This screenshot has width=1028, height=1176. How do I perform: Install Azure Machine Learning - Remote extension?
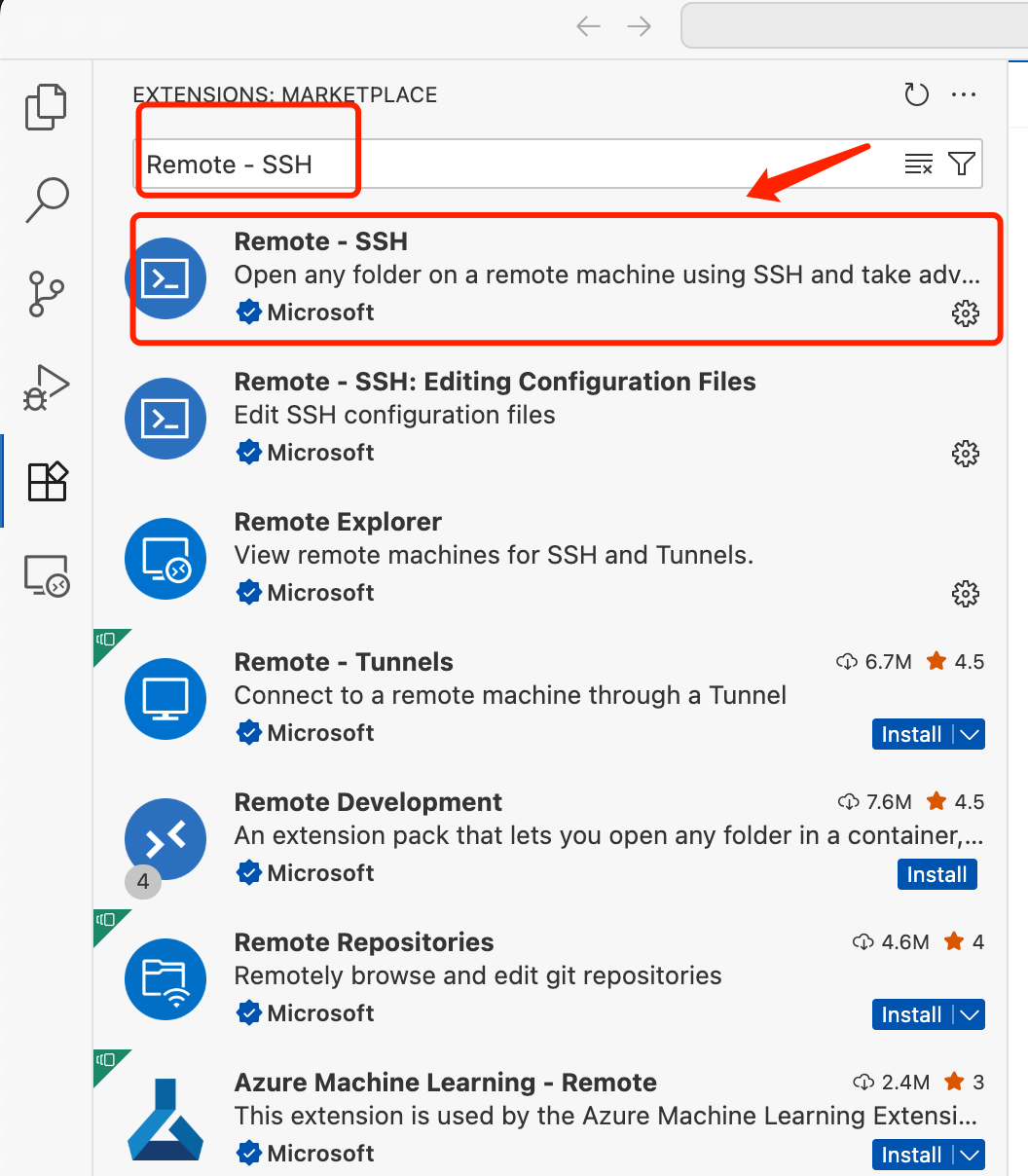click(x=912, y=1156)
